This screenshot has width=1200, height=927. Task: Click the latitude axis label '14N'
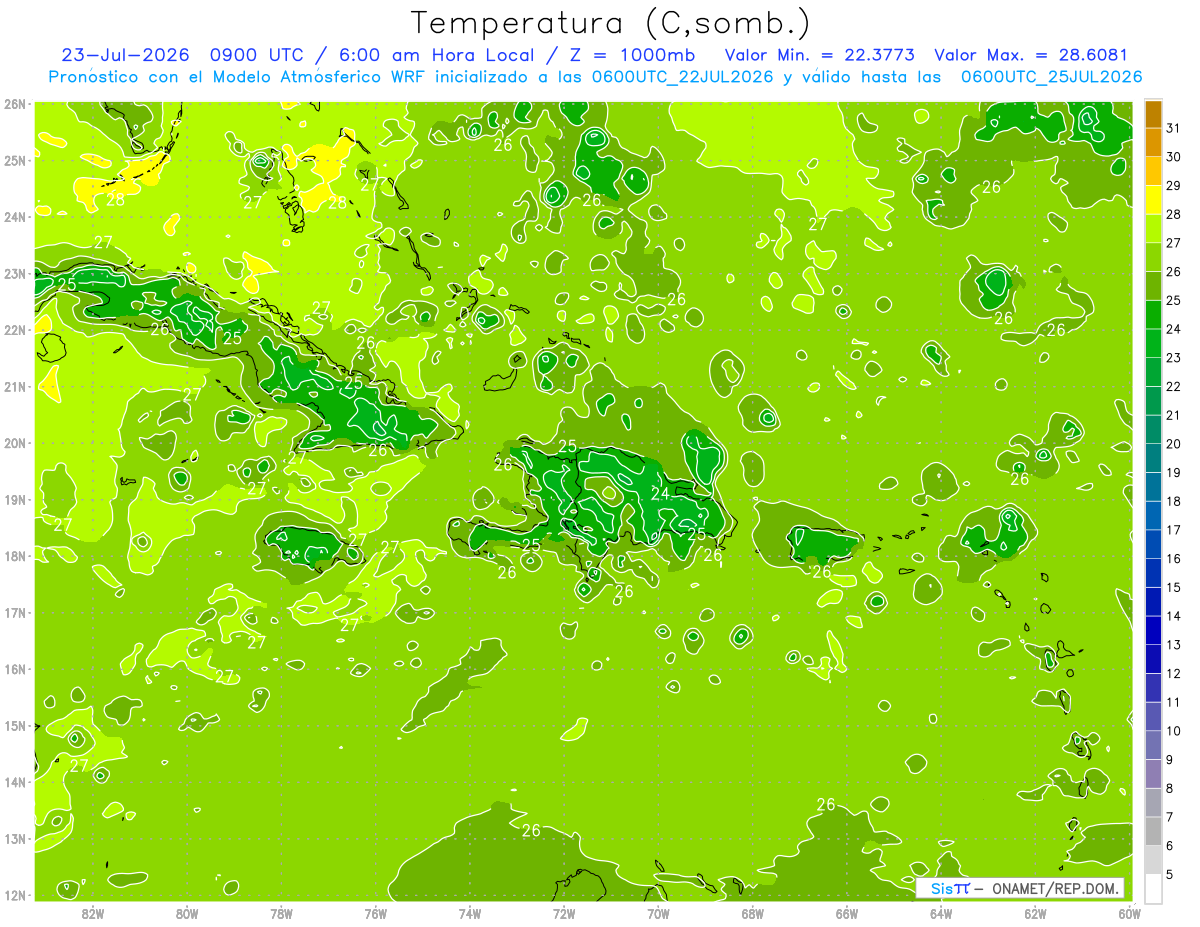coord(16,782)
